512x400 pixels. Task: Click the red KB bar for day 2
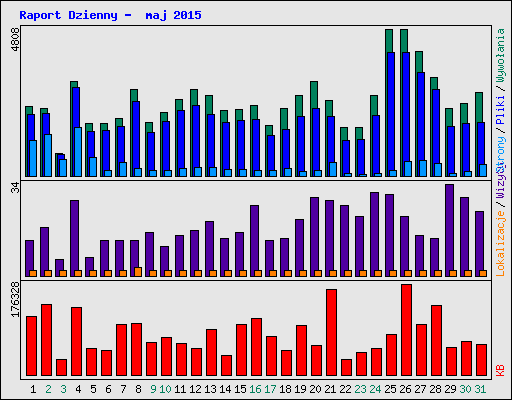click(x=46, y=340)
